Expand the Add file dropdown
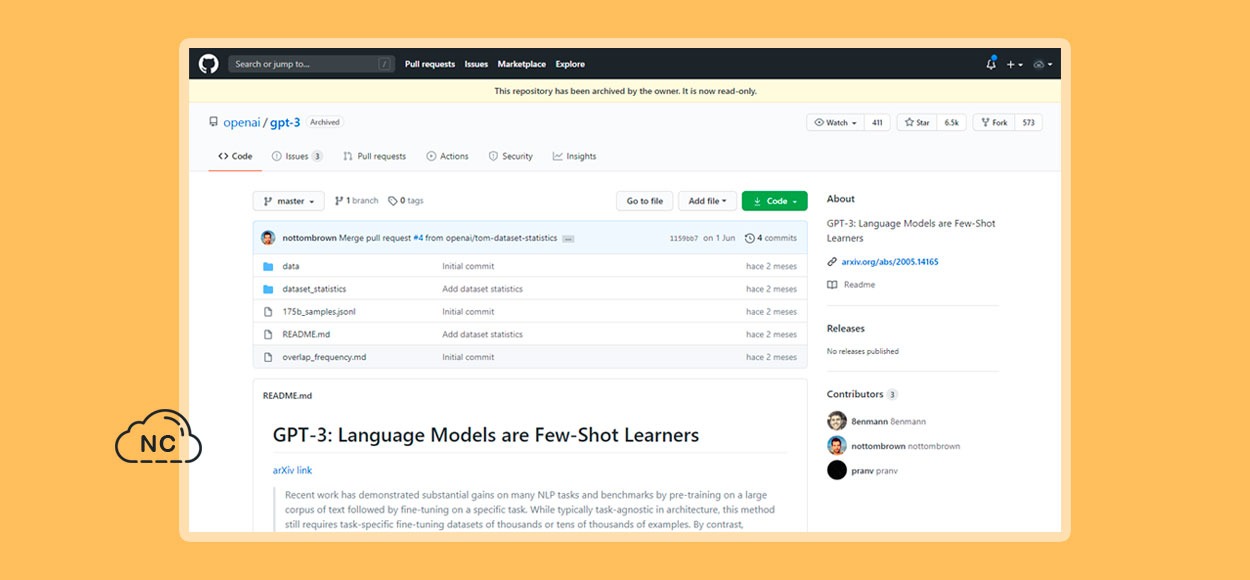The width and height of the screenshot is (1250, 580). coord(708,201)
